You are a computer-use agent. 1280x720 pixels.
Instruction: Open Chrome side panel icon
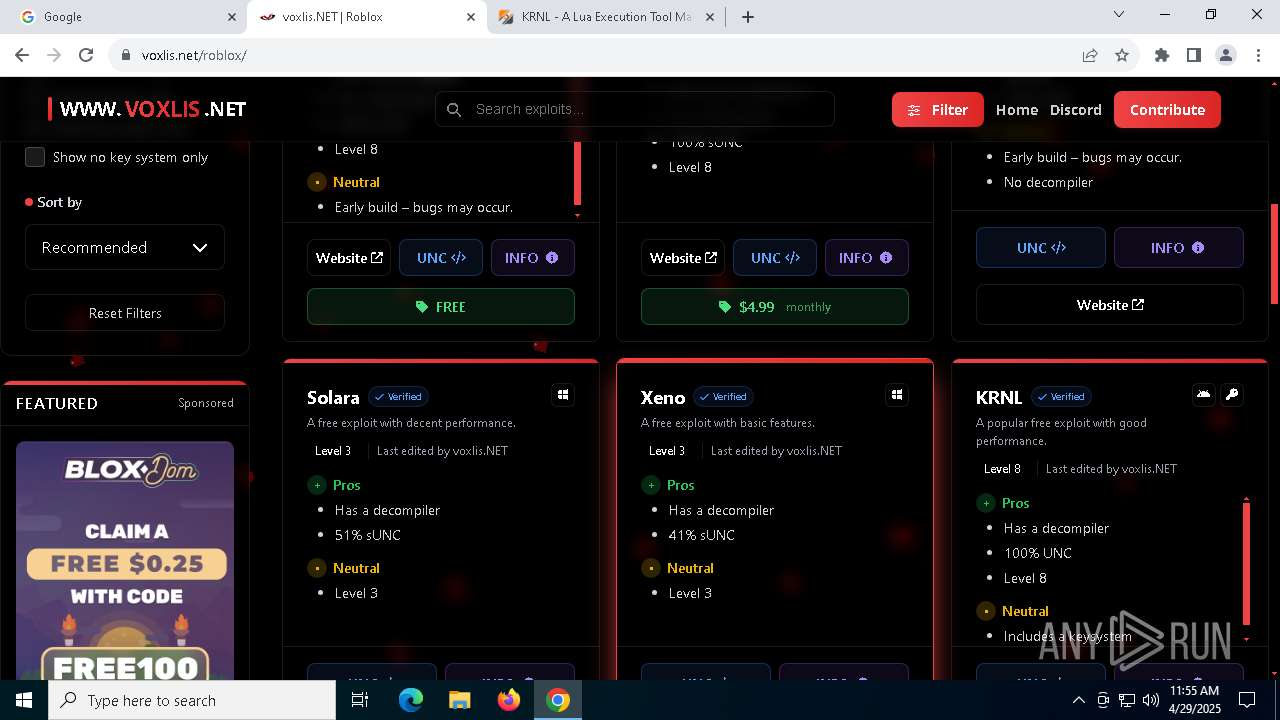pyautogui.click(x=1193, y=55)
